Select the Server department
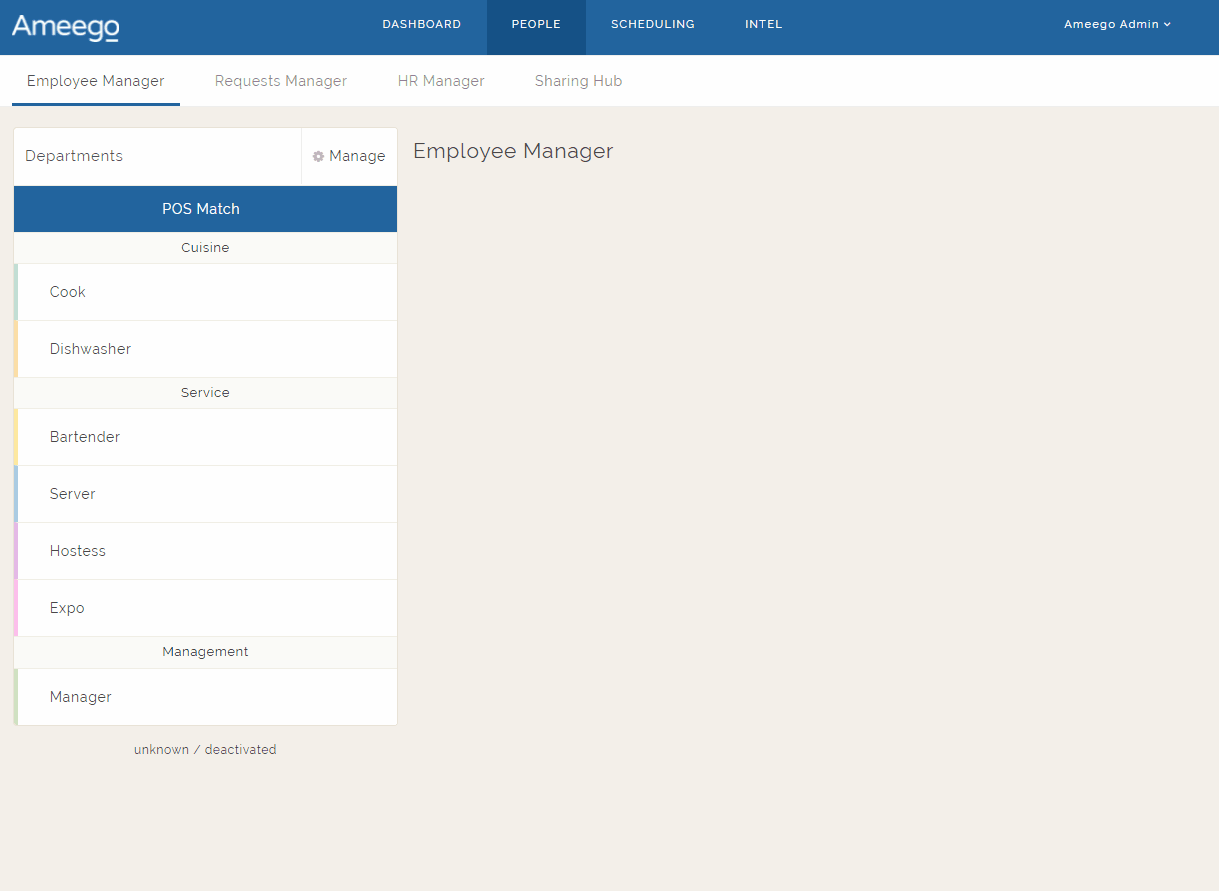Screen dimensions: 1219x891 coord(73,494)
